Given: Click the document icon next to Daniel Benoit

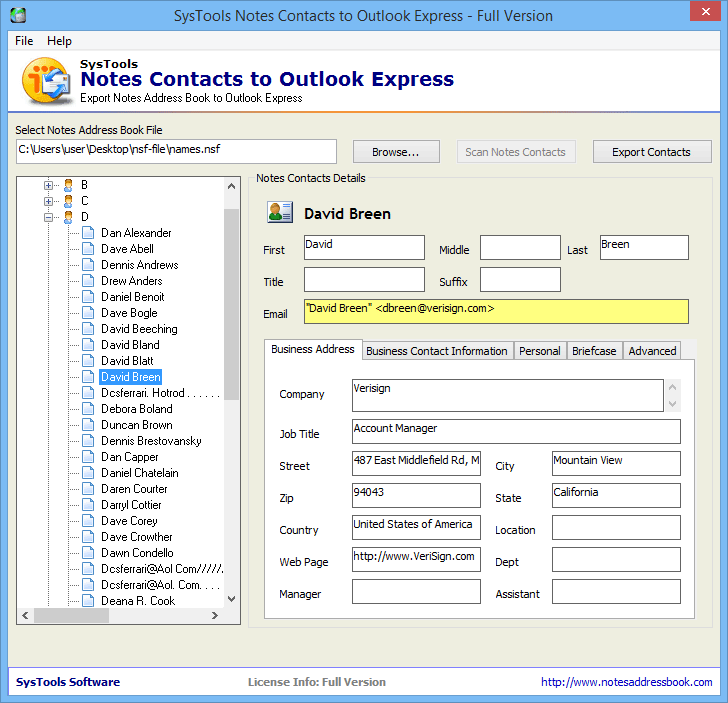Looking at the screenshot, I should (88, 297).
